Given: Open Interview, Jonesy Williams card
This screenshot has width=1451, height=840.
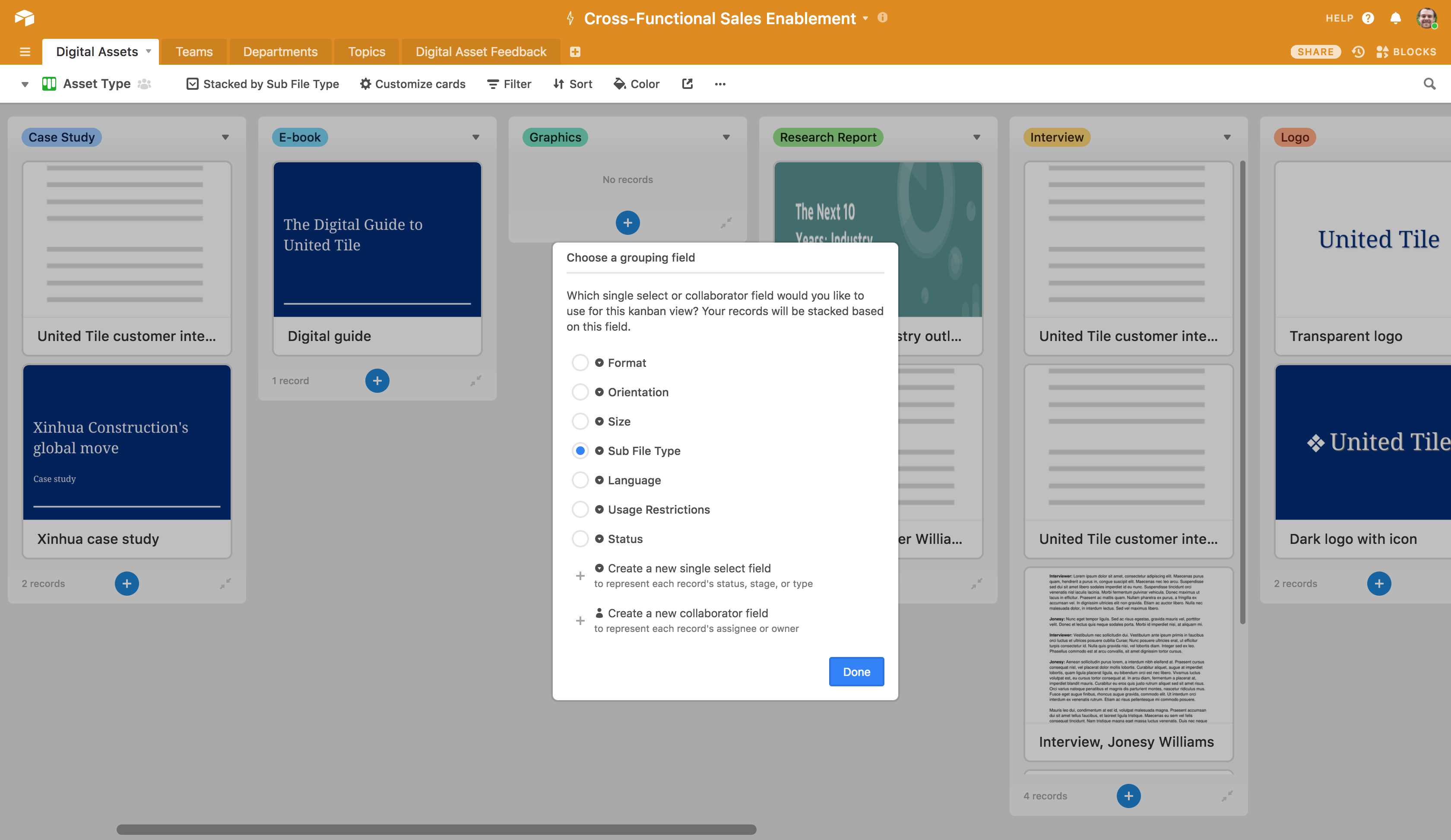Looking at the screenshot, I should 1128,664.
